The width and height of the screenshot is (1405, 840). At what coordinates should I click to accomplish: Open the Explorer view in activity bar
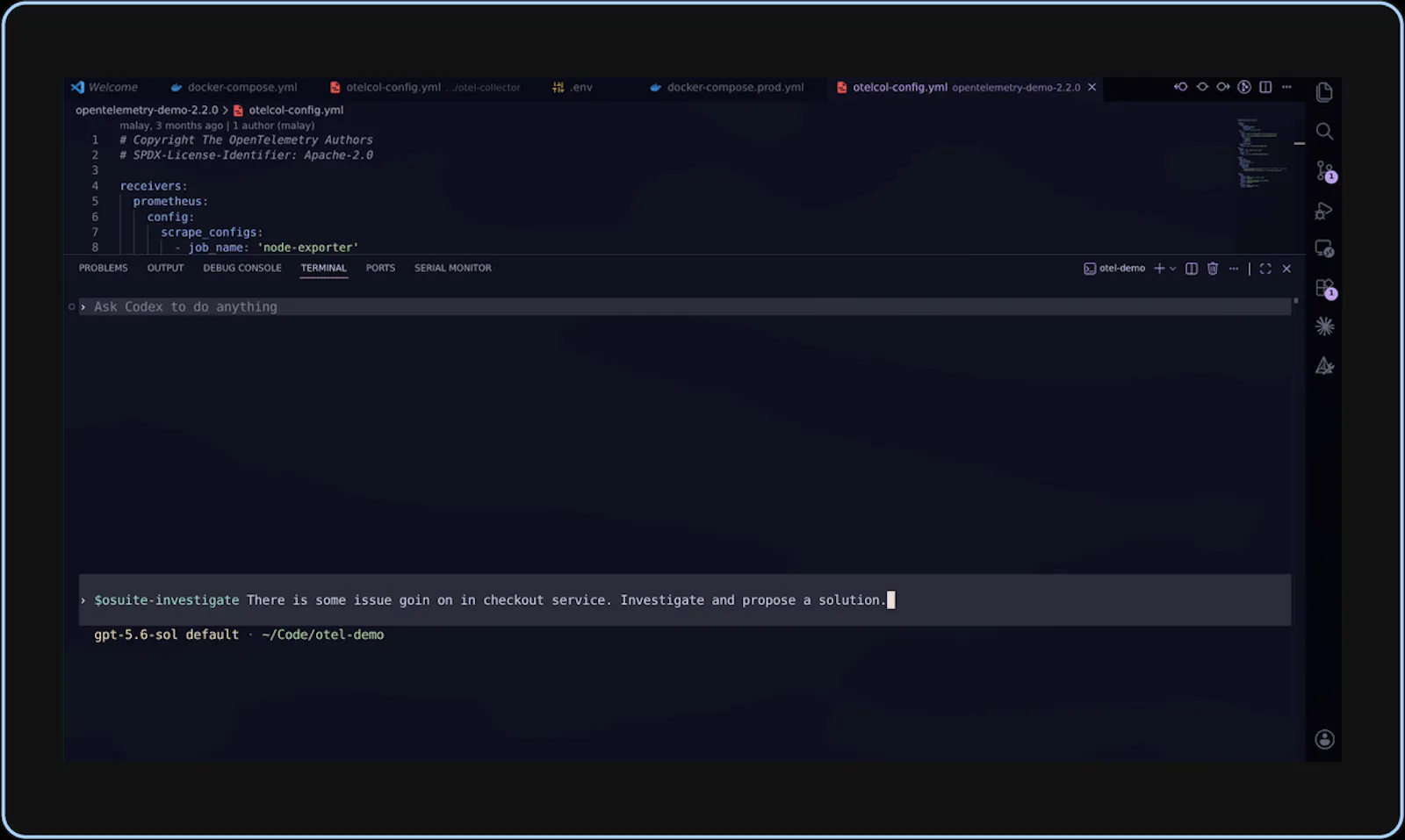tap(1324, 92)
